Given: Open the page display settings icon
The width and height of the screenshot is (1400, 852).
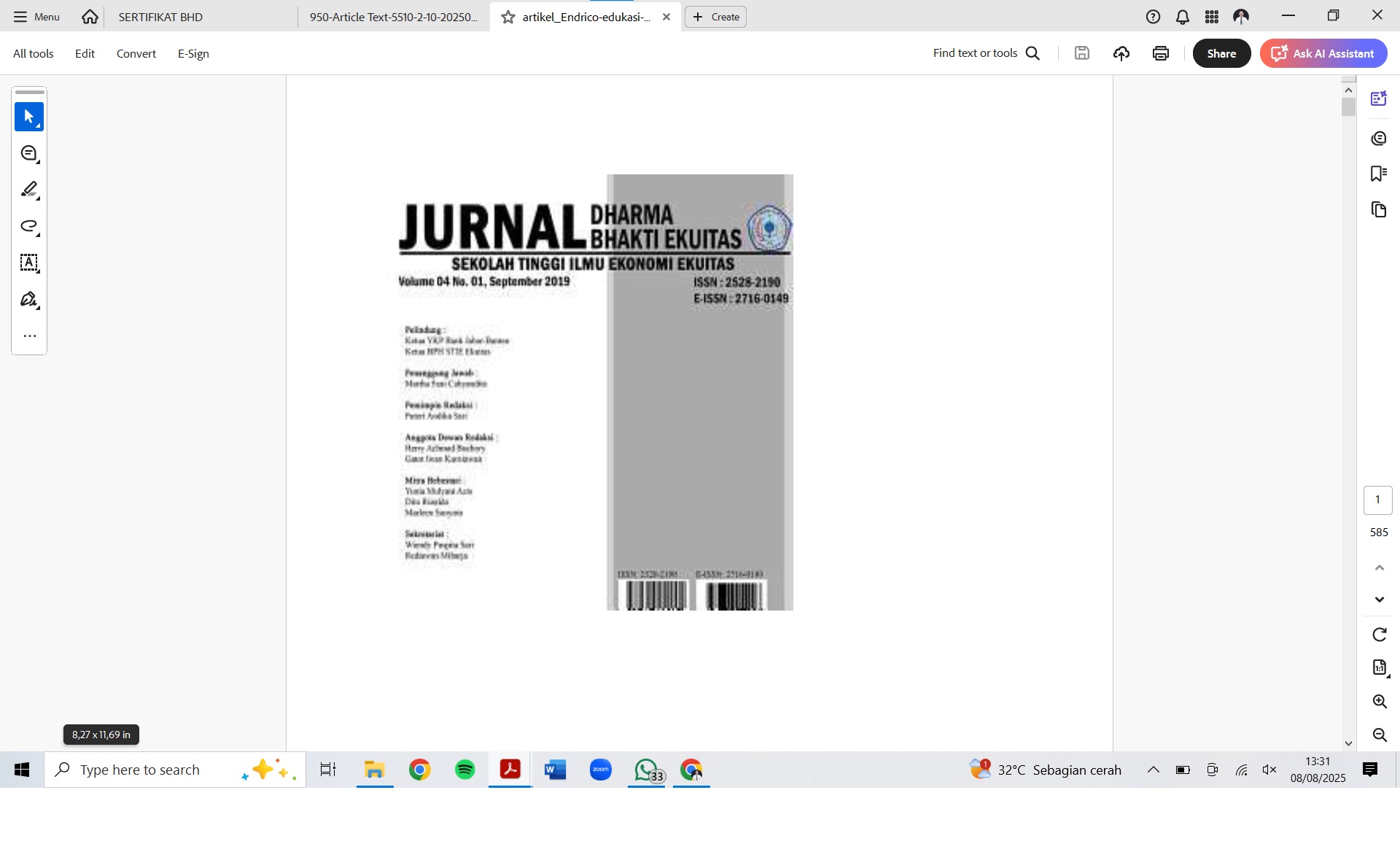Looking at the screenshot, I should tap(1380, 667).
